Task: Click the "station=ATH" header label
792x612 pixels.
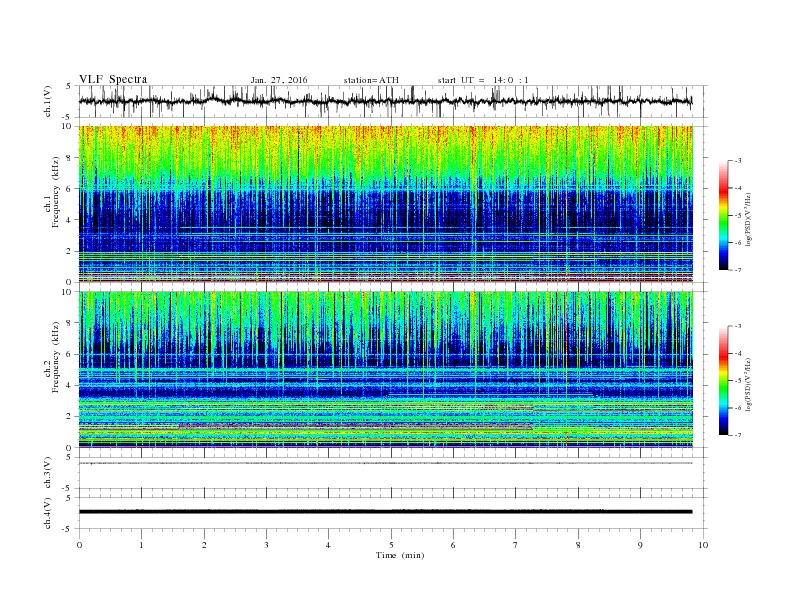Action: (x=371, y=80)
